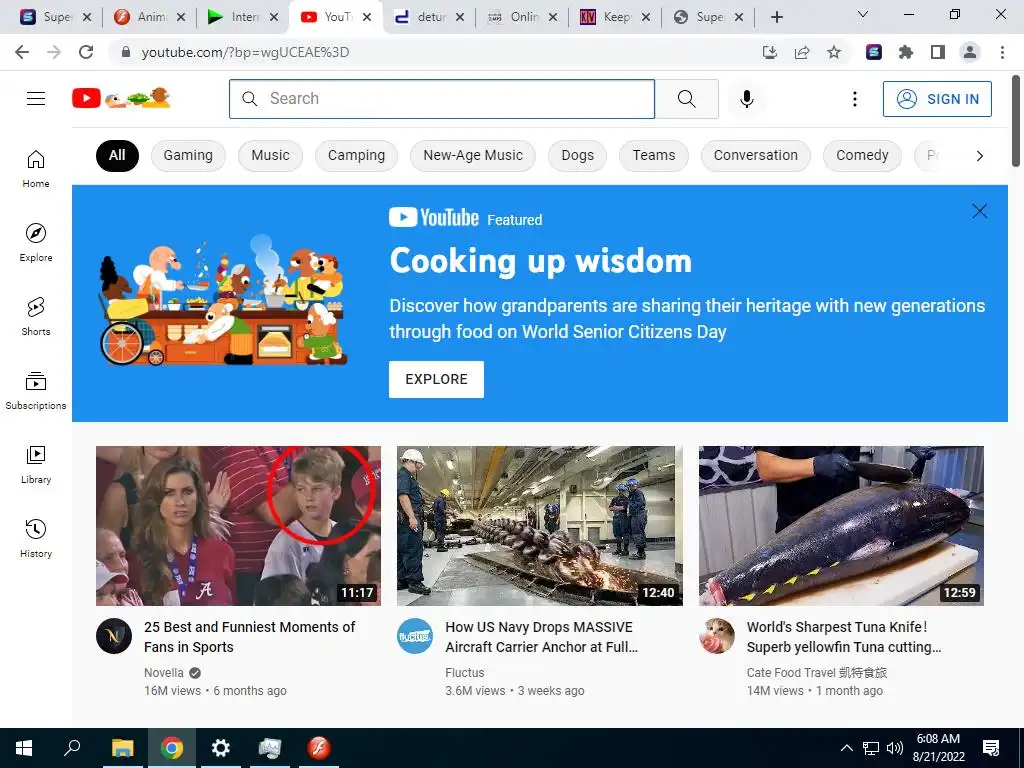Viewport: 1024px width, 768px height.
Task: Open the Novella channel name link
Action: [164, 673]
